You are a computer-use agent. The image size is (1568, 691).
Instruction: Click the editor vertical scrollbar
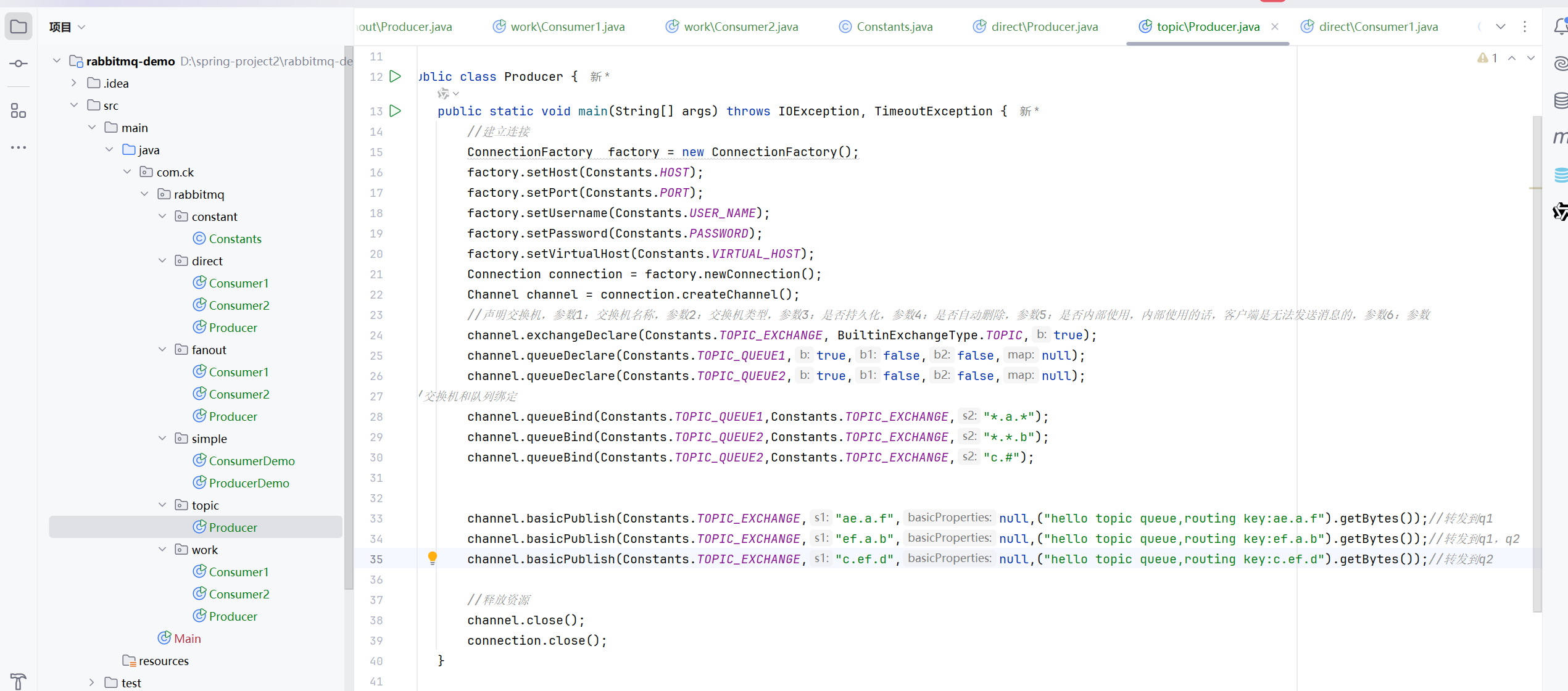click(1537, 364)
